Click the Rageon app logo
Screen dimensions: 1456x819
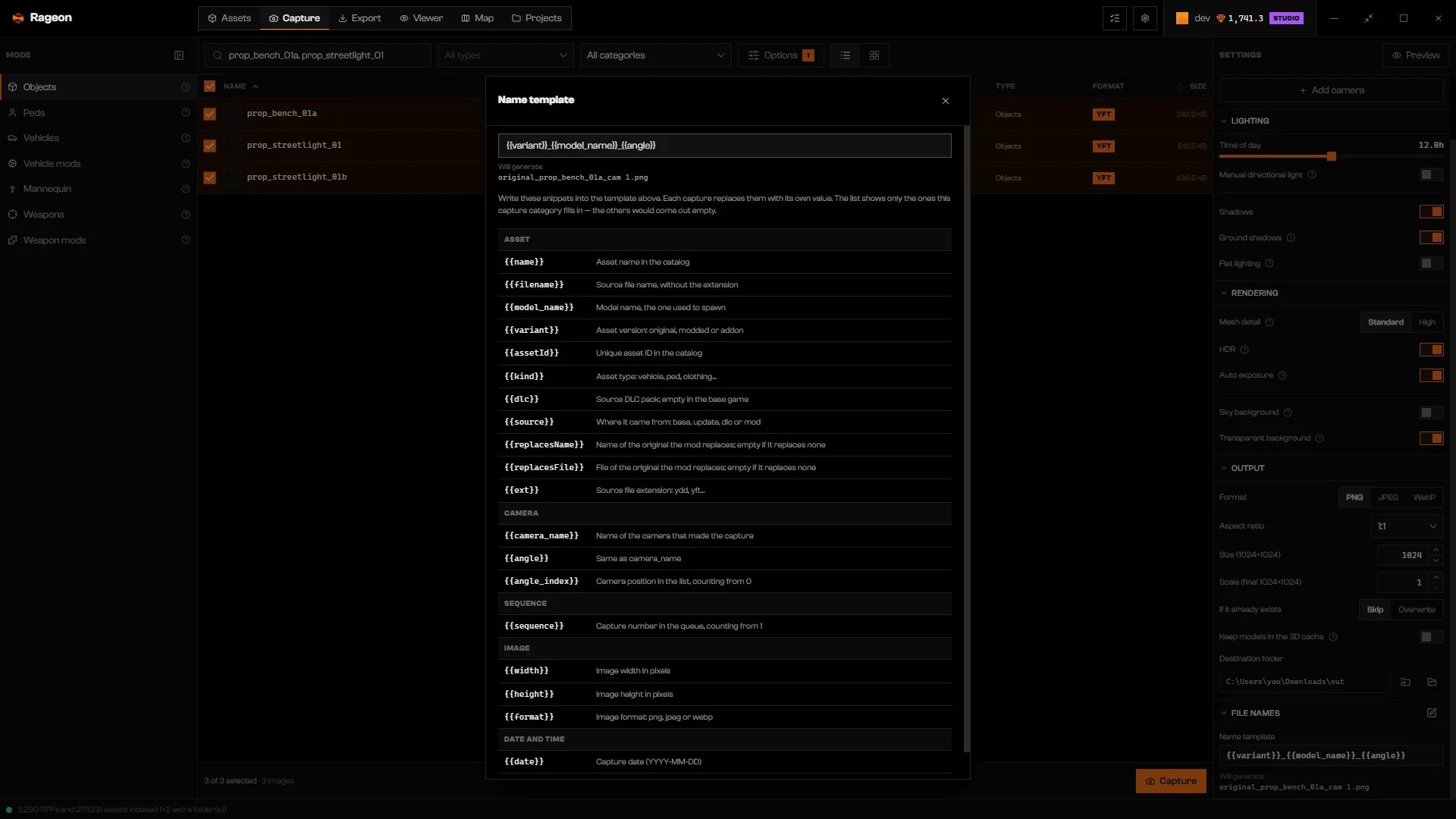click(18, 18)
